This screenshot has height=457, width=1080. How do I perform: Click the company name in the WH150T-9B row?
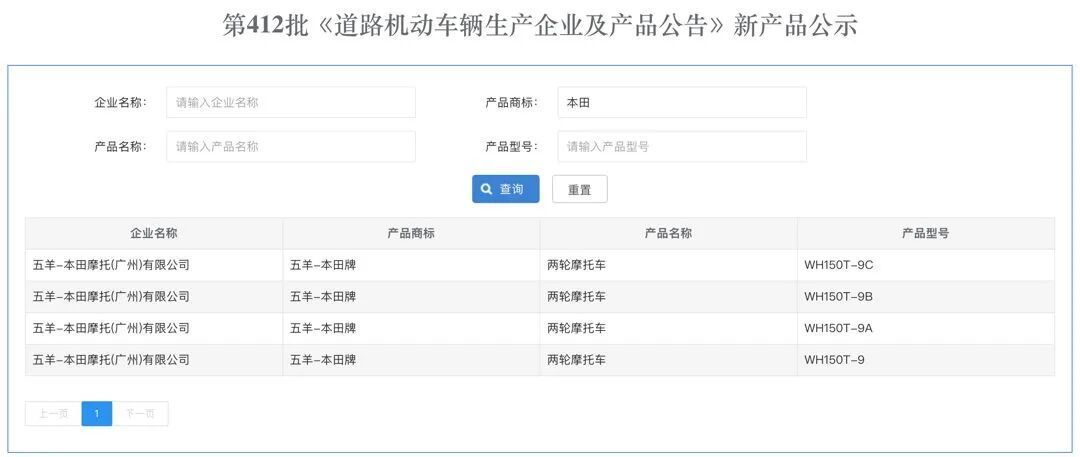point(111,296)
